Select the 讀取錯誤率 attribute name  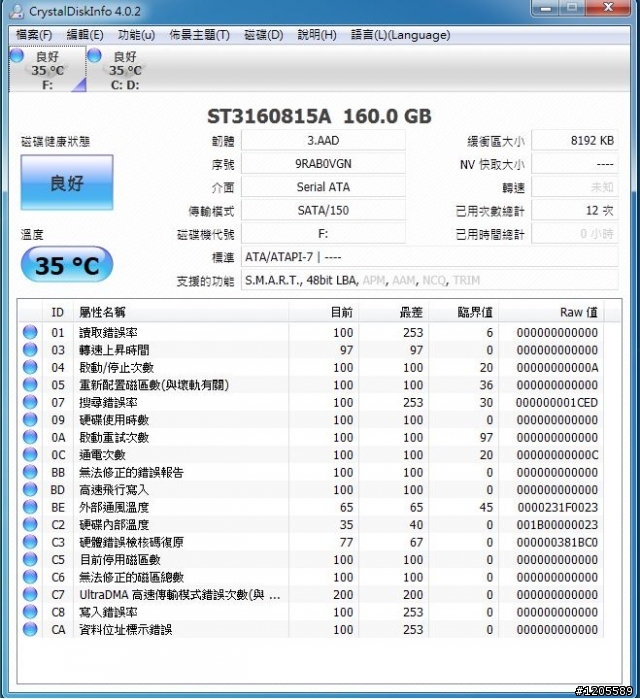coord(108,333)
